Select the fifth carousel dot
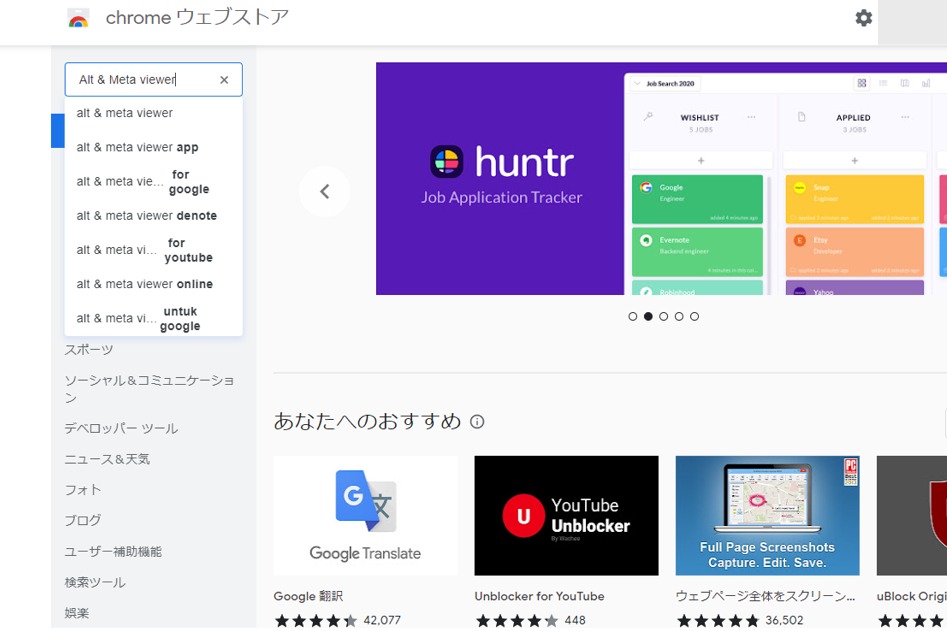The height and width of the screenshot is (631, 947). (695, 316)
